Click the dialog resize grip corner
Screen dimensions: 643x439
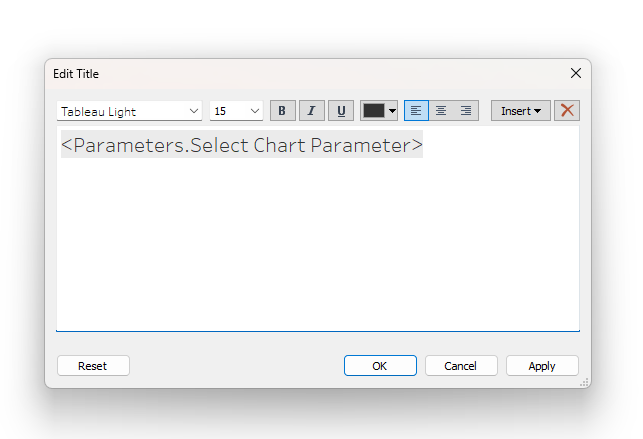[x=585, y=382]
